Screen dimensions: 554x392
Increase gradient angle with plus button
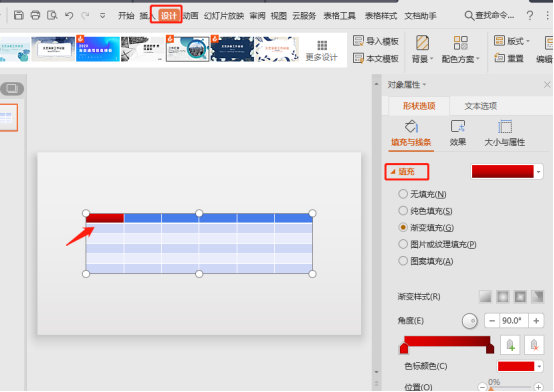point(536,321)
